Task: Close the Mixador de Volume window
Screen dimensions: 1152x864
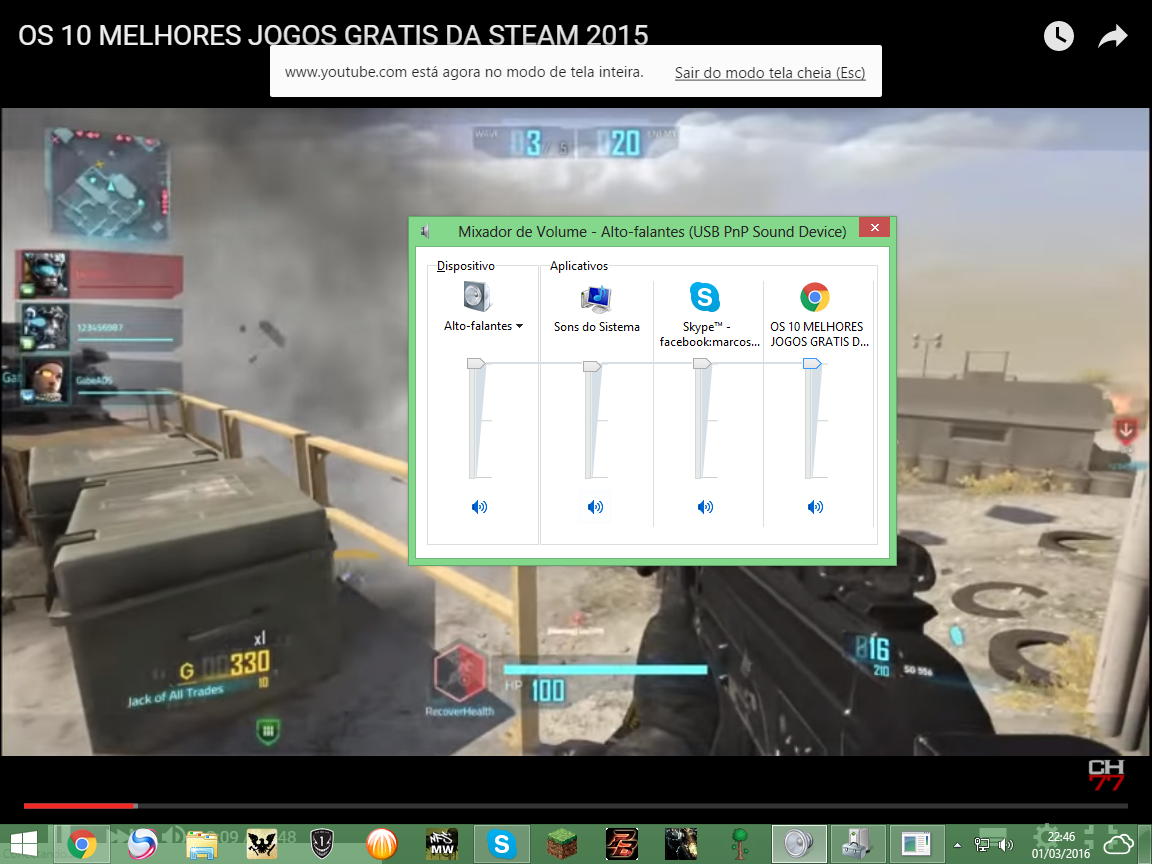Action: tap(874, 228)
